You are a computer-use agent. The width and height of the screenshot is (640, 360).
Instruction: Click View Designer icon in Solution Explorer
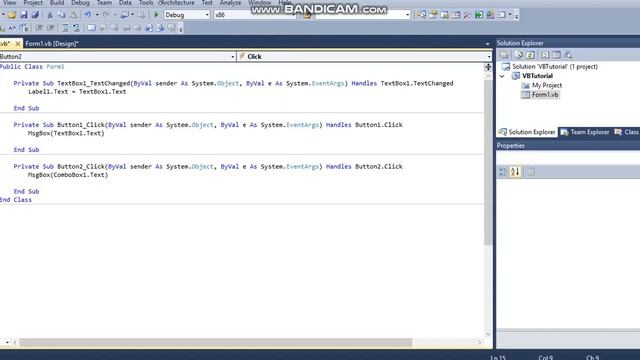pos(556,55)
